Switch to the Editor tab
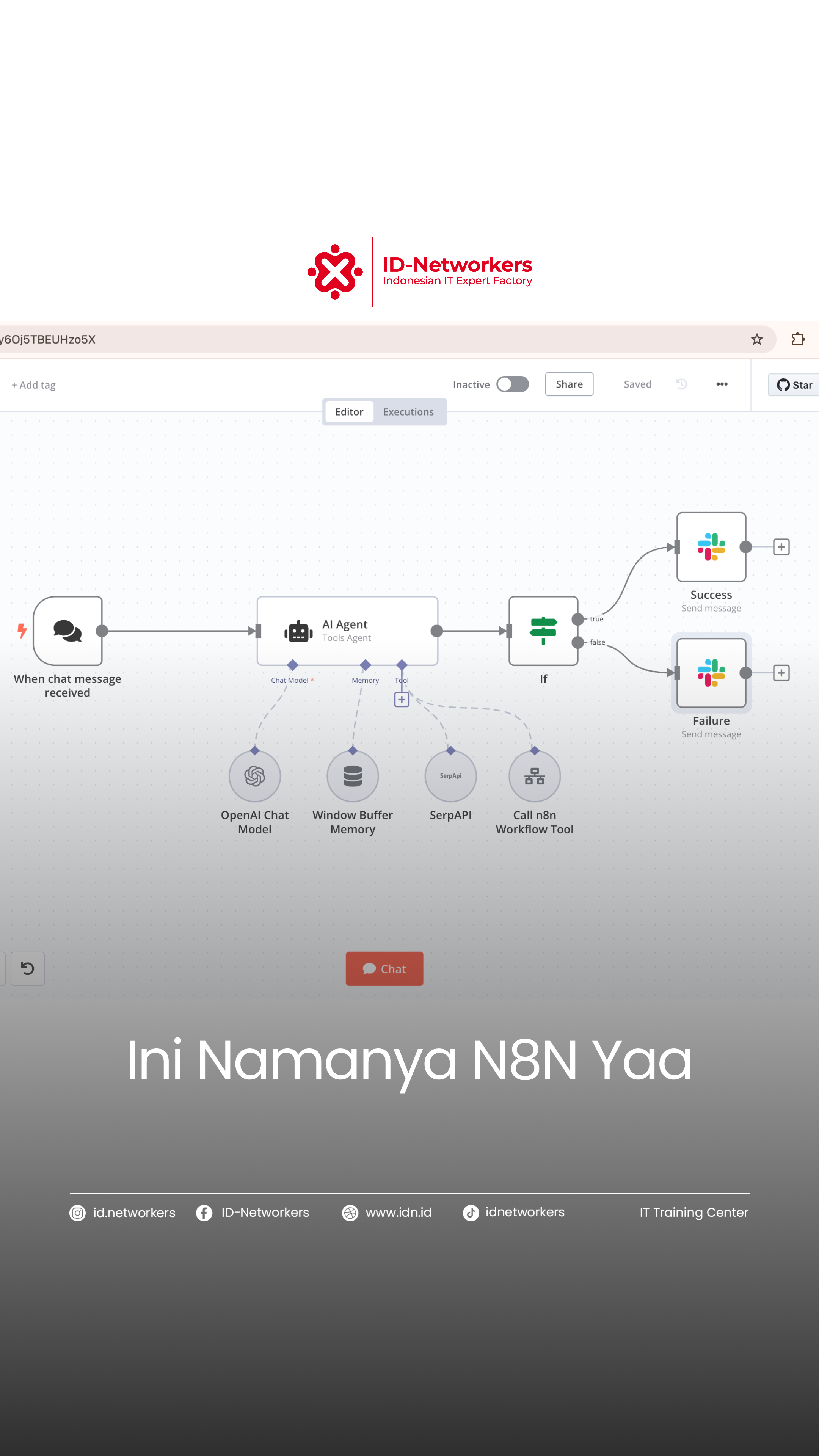 click(349, 412)
